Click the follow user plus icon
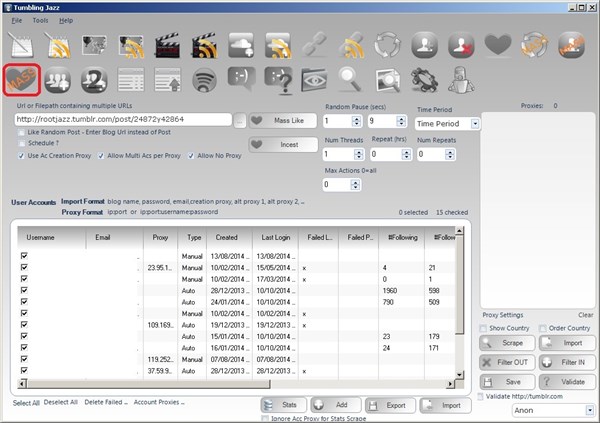The width and height of the screenshot is (600, 423). click(x=424, y=44)
